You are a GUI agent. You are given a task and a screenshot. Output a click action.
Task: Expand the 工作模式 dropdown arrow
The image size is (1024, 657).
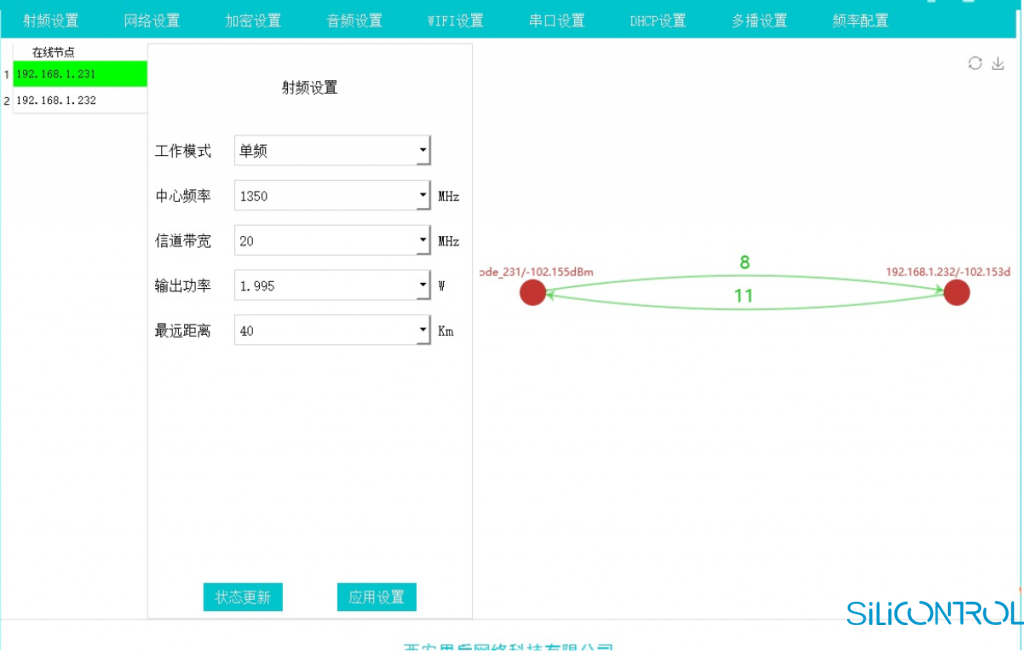(423, 151)
